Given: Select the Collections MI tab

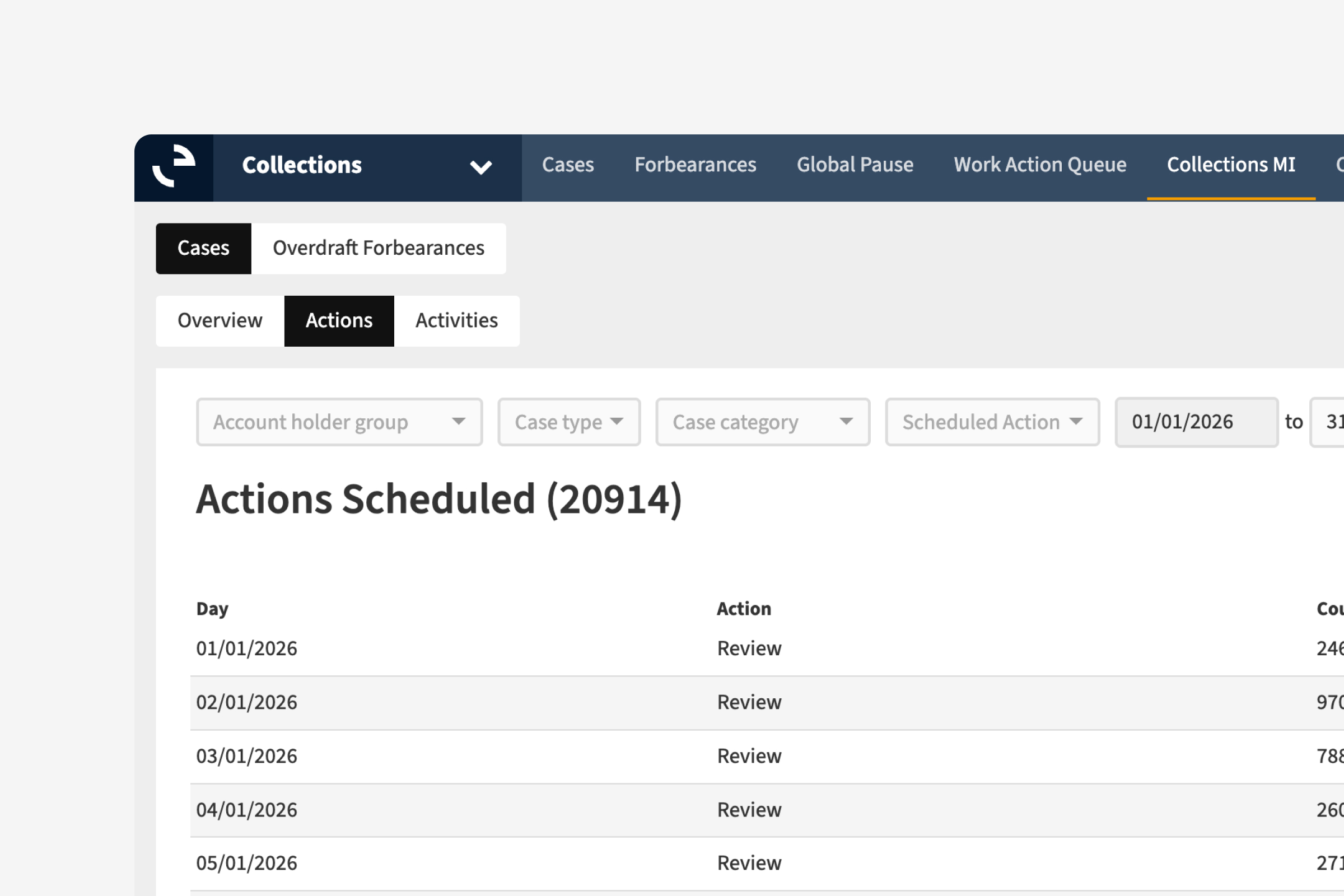Looking at the screenshot, I should point(1230,165).
